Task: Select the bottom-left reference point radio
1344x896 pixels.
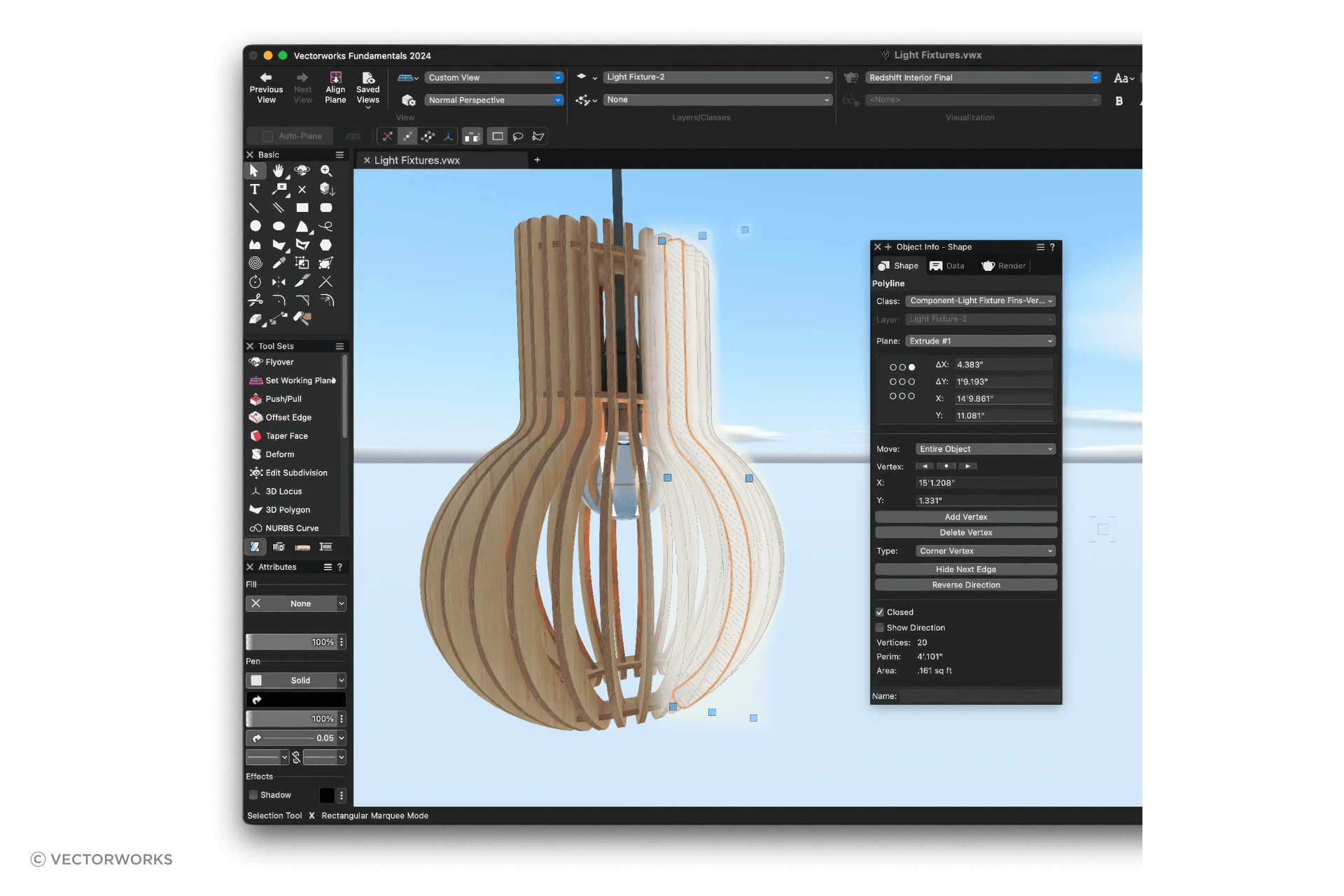Action: tap(893, 396)
